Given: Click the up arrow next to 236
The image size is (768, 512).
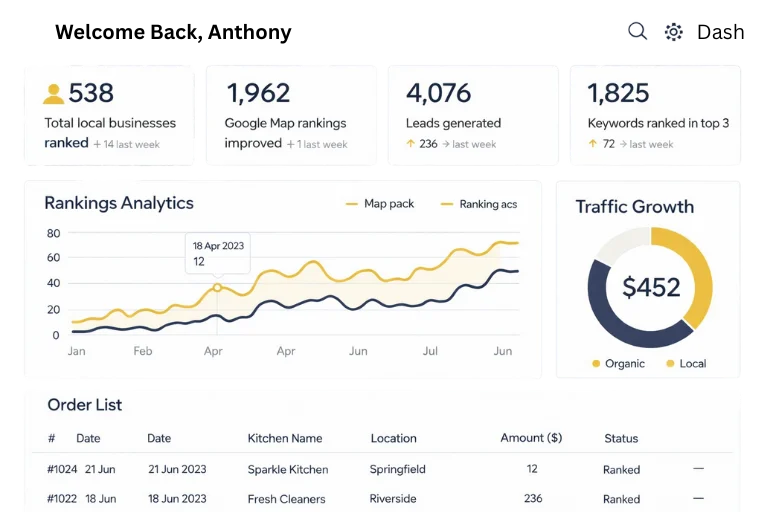Looking at the screenshot, I should tap(410, 144).
